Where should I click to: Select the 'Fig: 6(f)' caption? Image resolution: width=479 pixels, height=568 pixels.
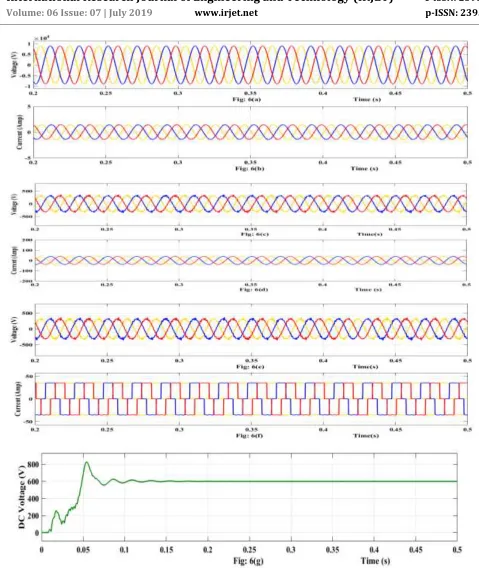tap(249, 435)
